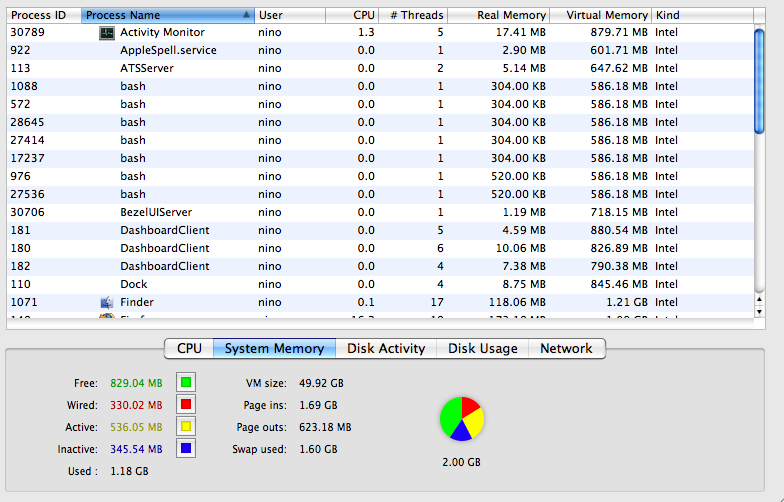Select the ATSServer process row

click(x=380, y=68)
